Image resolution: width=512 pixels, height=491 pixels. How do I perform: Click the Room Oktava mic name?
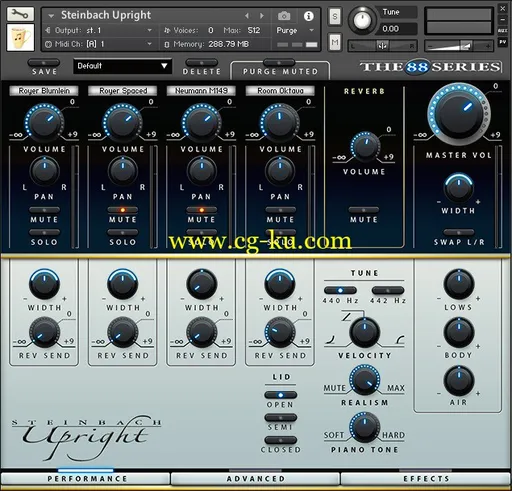(x=280, y=91)
